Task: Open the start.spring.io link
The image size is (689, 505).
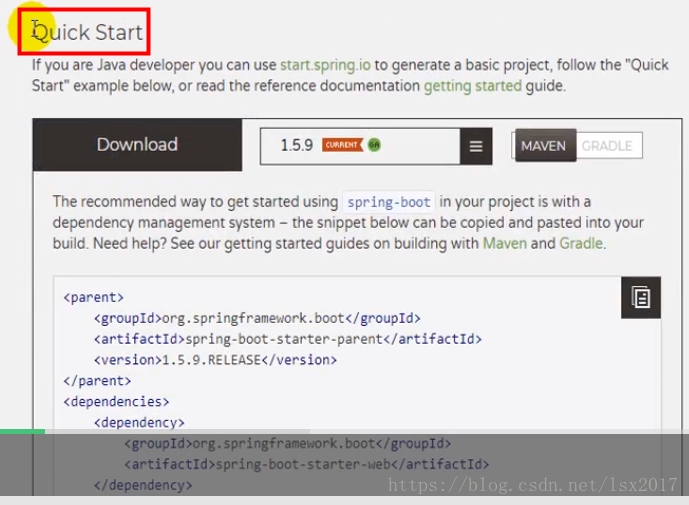Action: coord(325,65)
